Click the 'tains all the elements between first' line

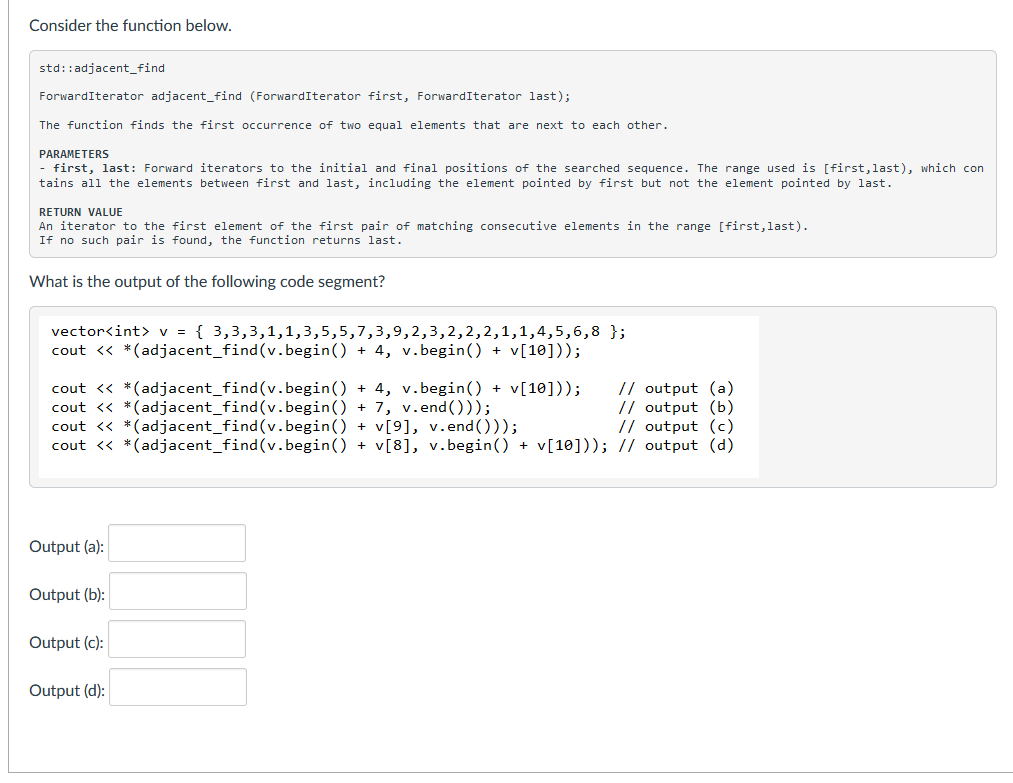point(465,183)
